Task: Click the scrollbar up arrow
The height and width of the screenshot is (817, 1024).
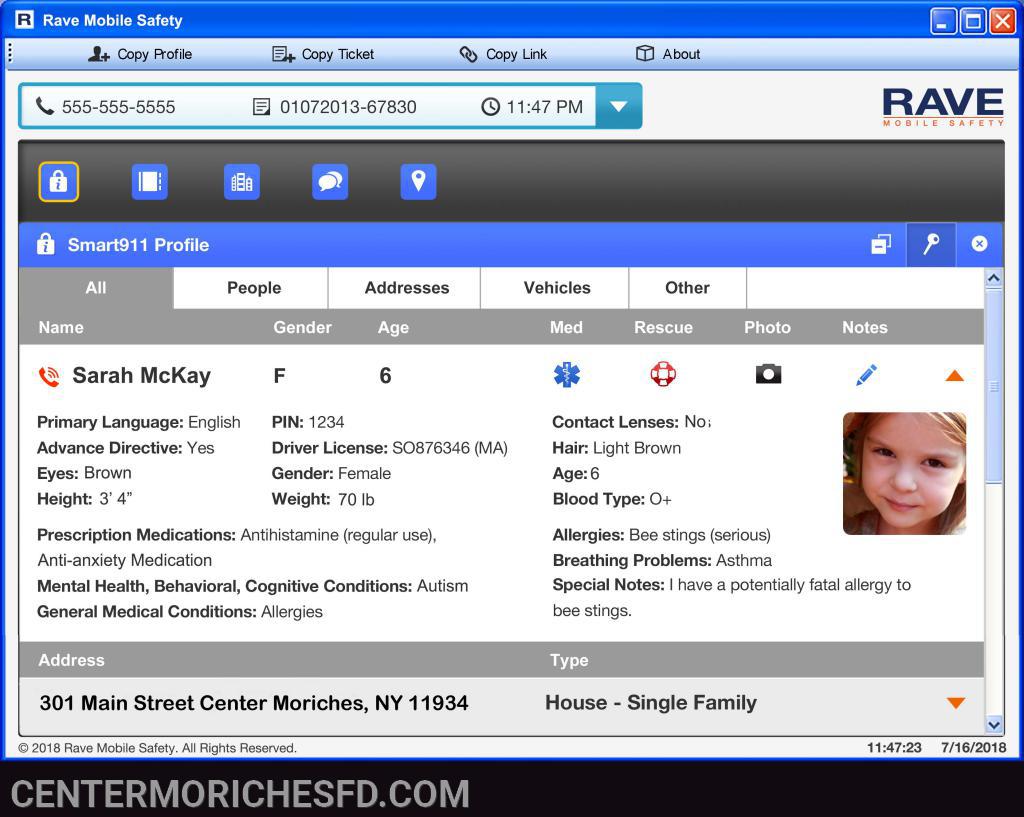Action: tap(993, 278)
